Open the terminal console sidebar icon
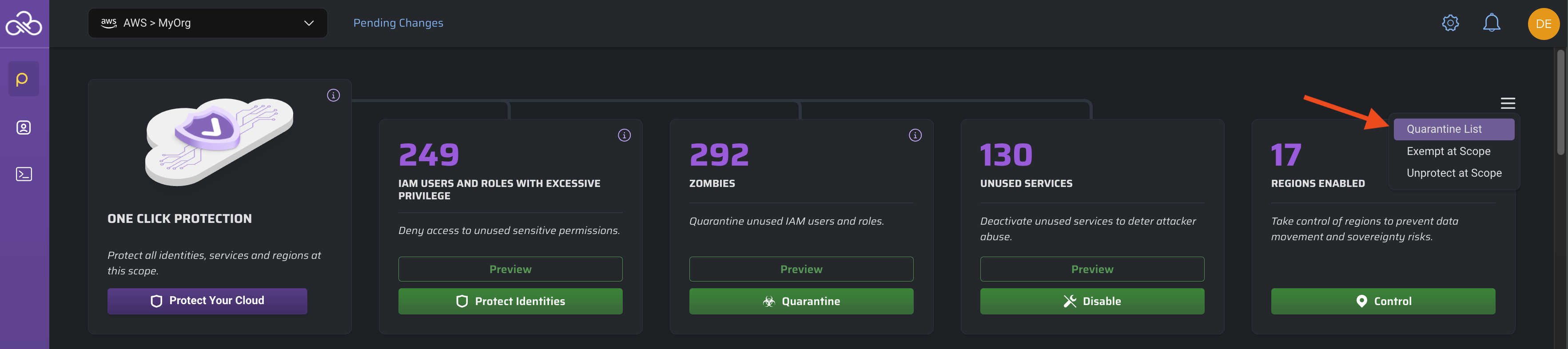The height and width of the screenshot is (349, 1568). [24, 174]
